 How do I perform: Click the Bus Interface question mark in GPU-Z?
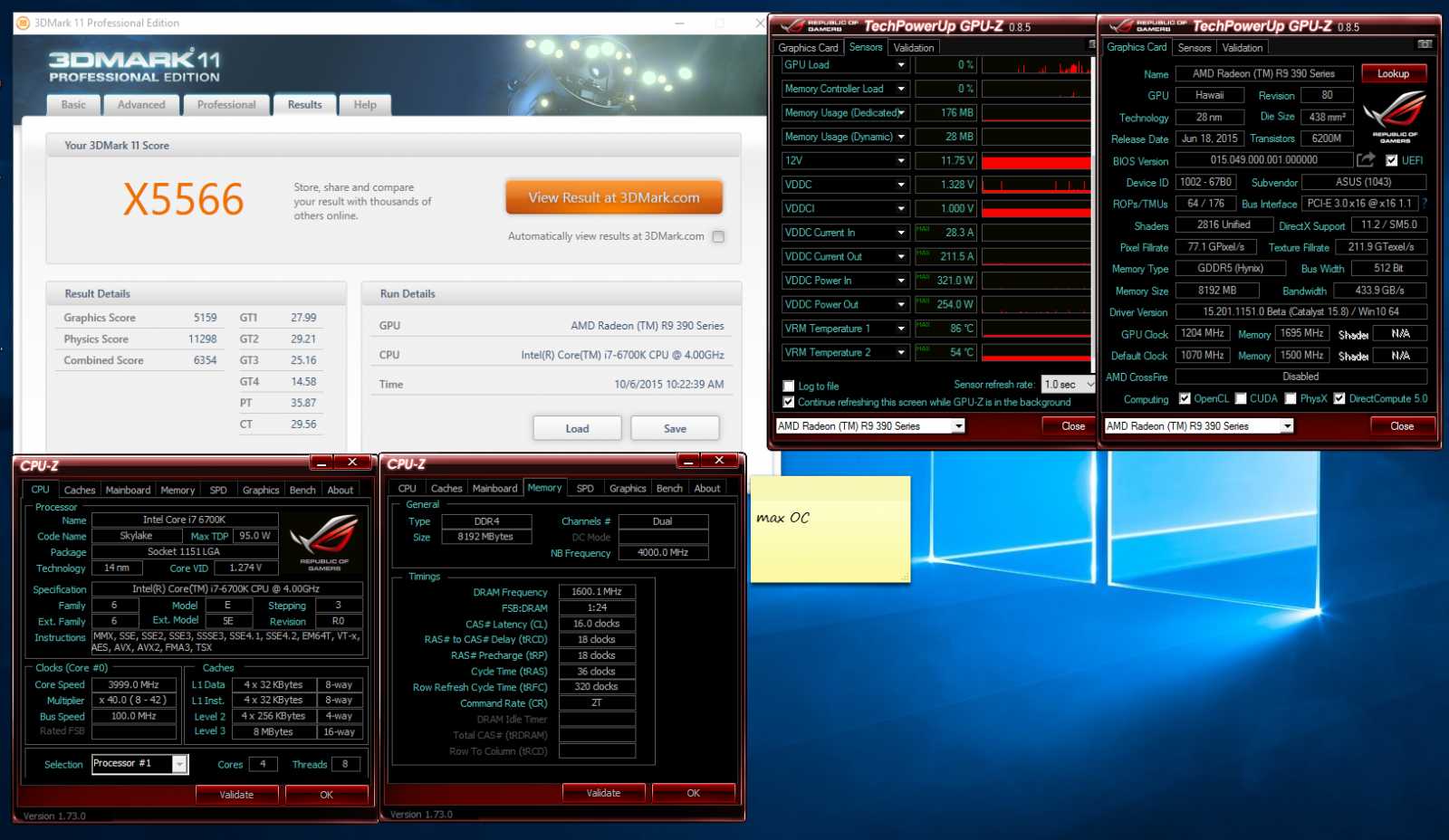tap(1425, 204)
